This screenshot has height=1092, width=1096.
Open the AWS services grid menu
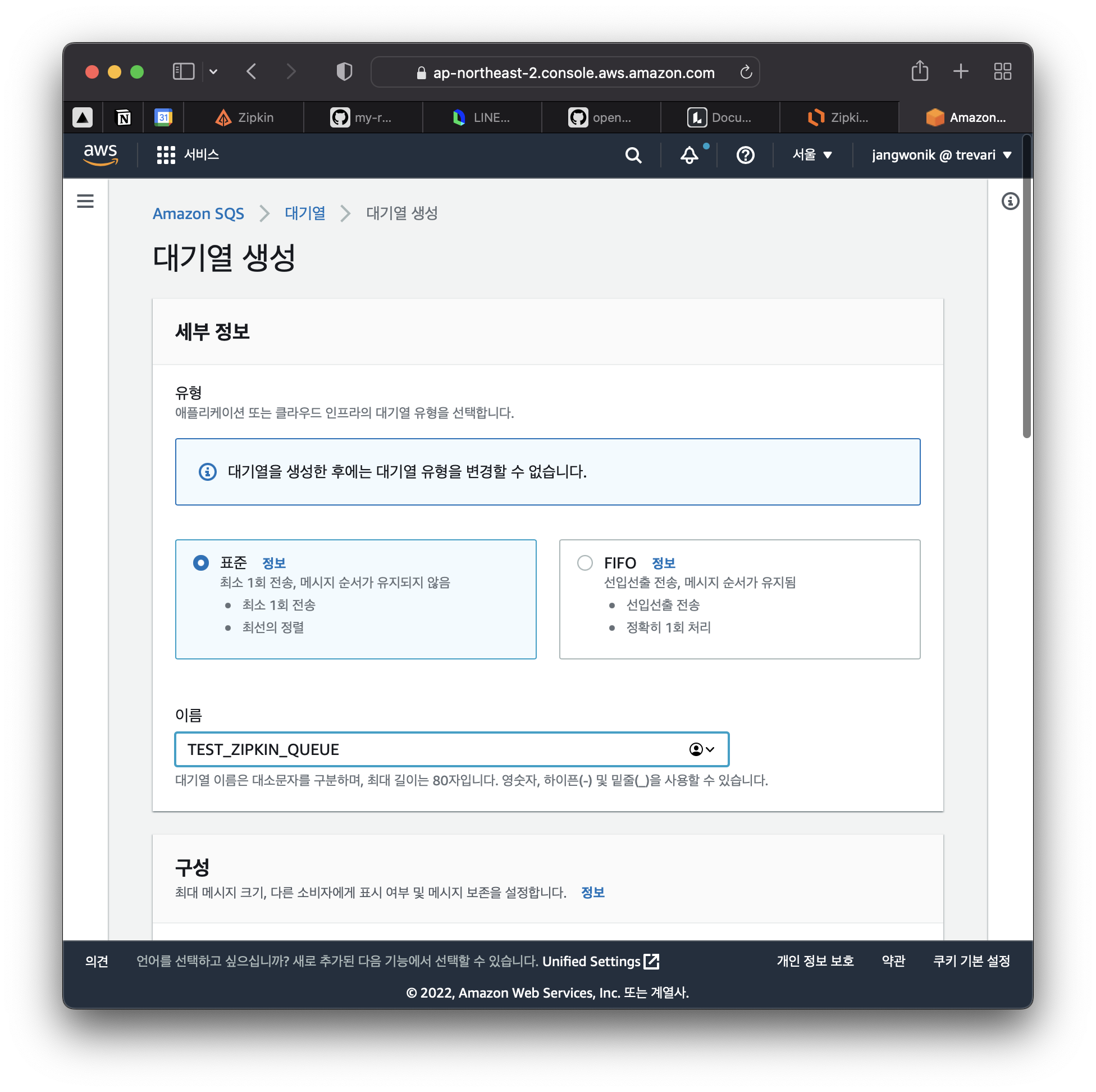pos(166,155)
